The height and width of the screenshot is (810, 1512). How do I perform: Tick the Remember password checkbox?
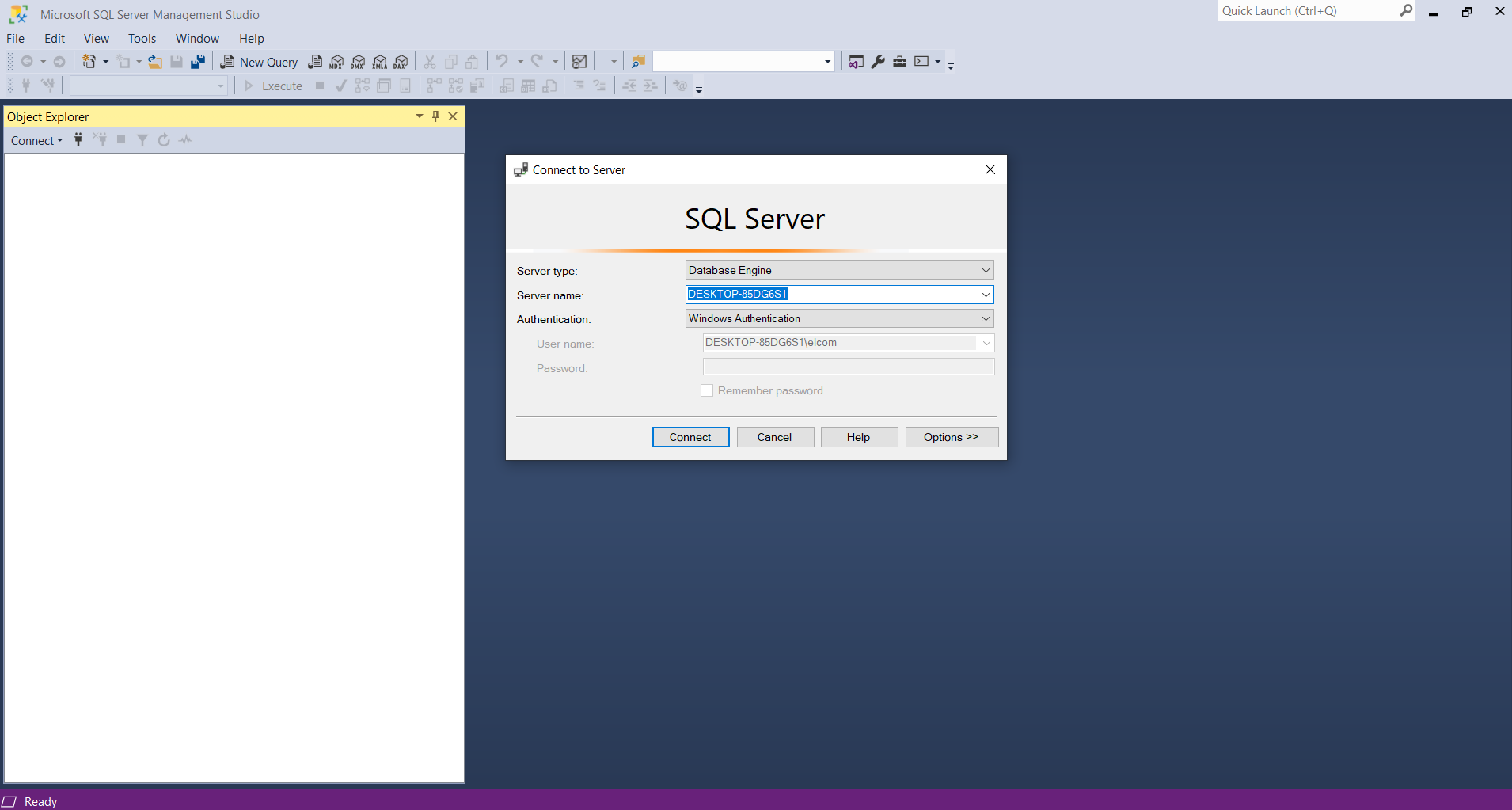click(707, 390)
